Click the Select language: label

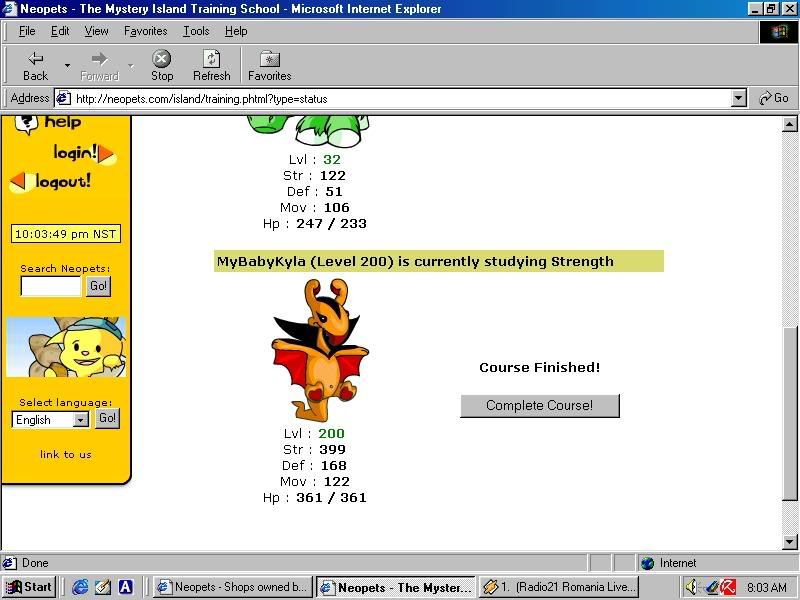point(66,402)
